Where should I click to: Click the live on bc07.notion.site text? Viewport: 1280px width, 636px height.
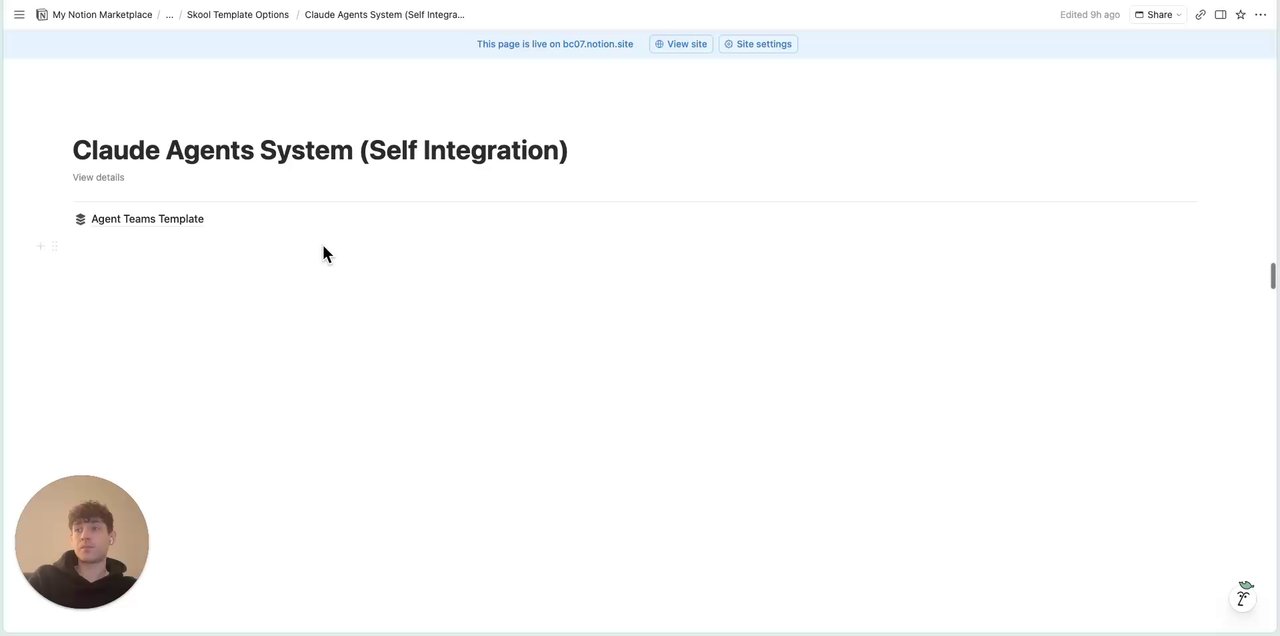tap(555, 44)
